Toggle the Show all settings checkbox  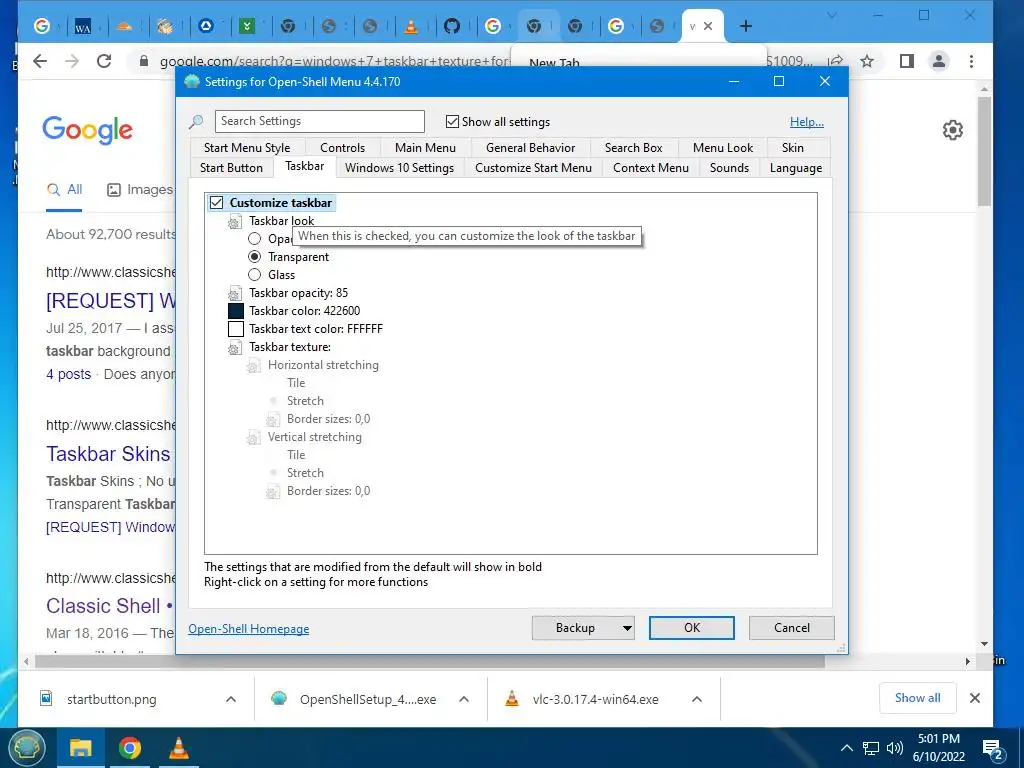tap(452, 121)
